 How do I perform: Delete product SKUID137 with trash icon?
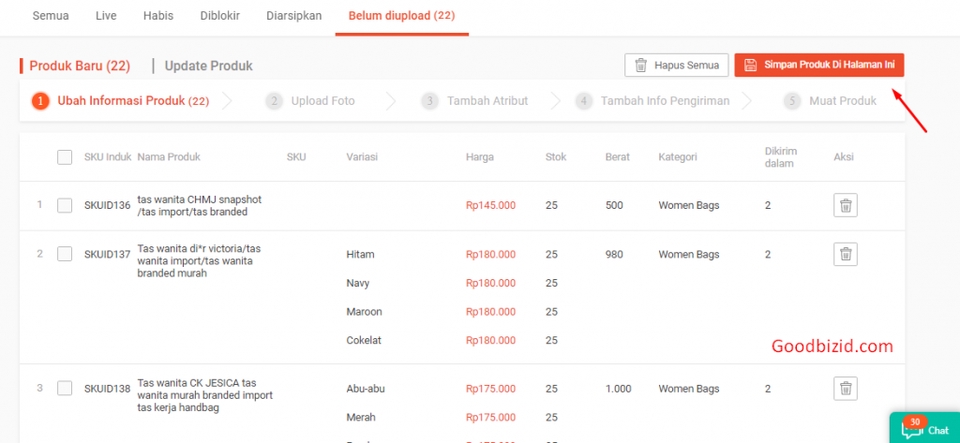(x=845, y=254)
